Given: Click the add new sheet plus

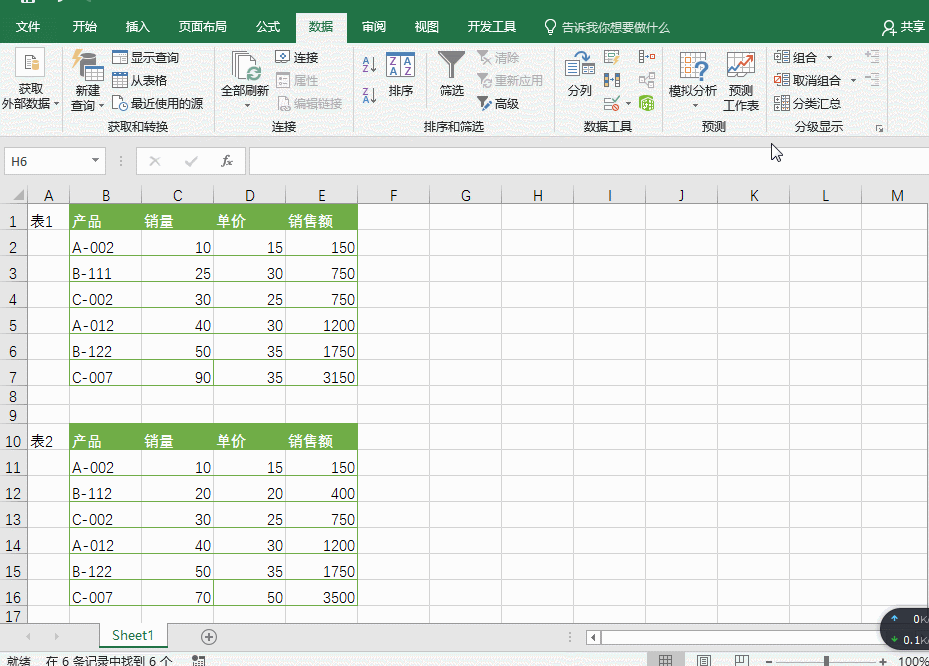Looking at the screenshot, I should (x=209, y=637).
